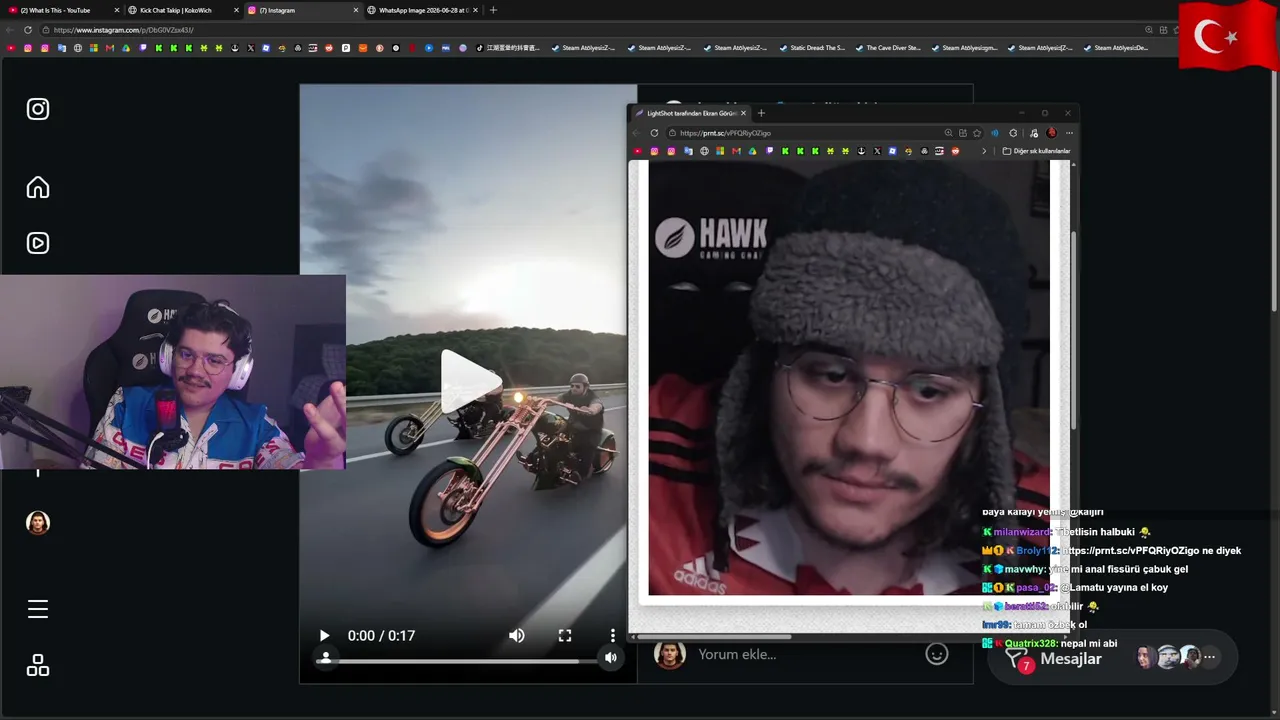Reload the prnt.sc page in popup window
Viewport: 1280px width, 720px height.
[654, 133]
